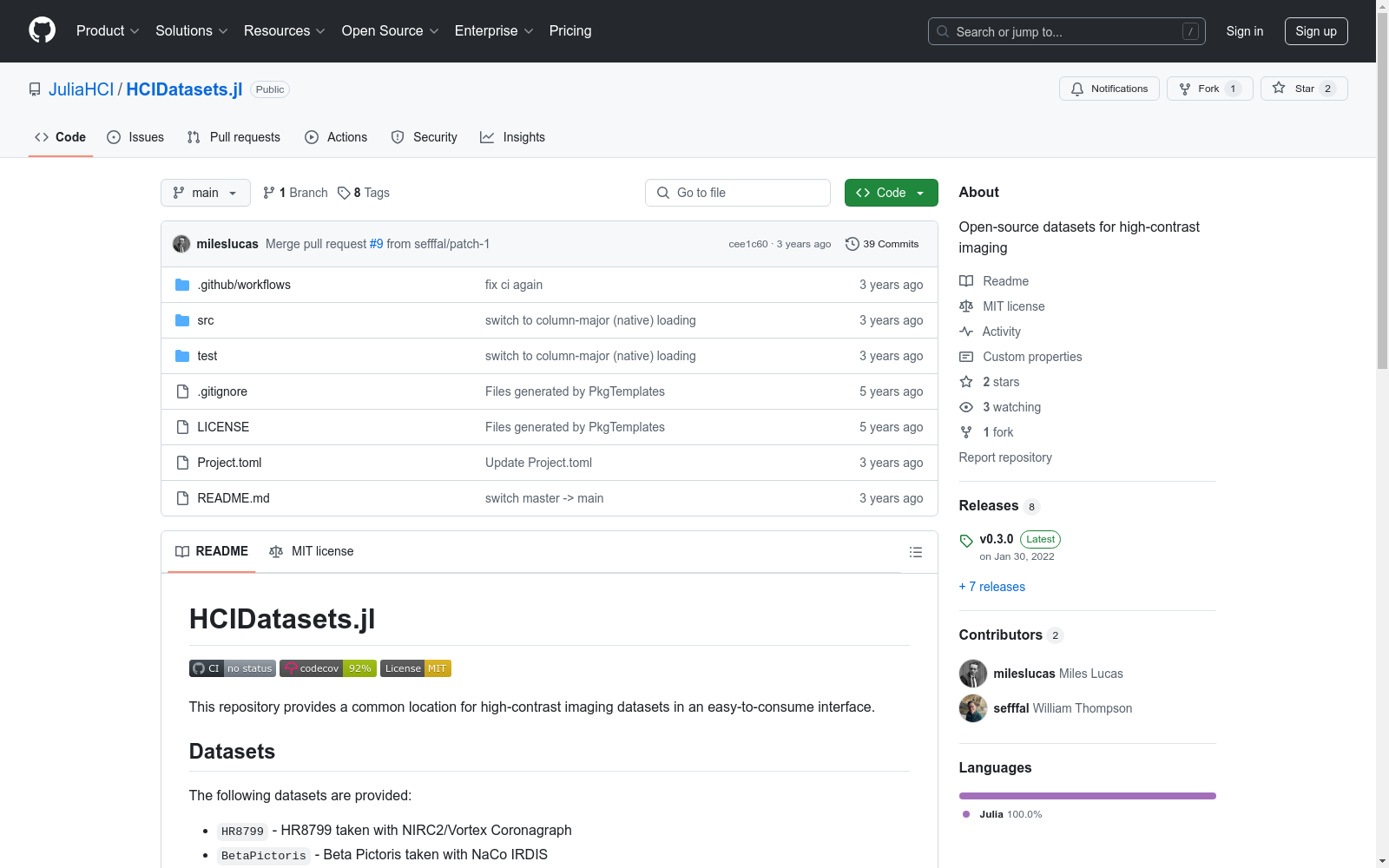
Task: Click the Julia language bar
Action: coord(1088,796)
